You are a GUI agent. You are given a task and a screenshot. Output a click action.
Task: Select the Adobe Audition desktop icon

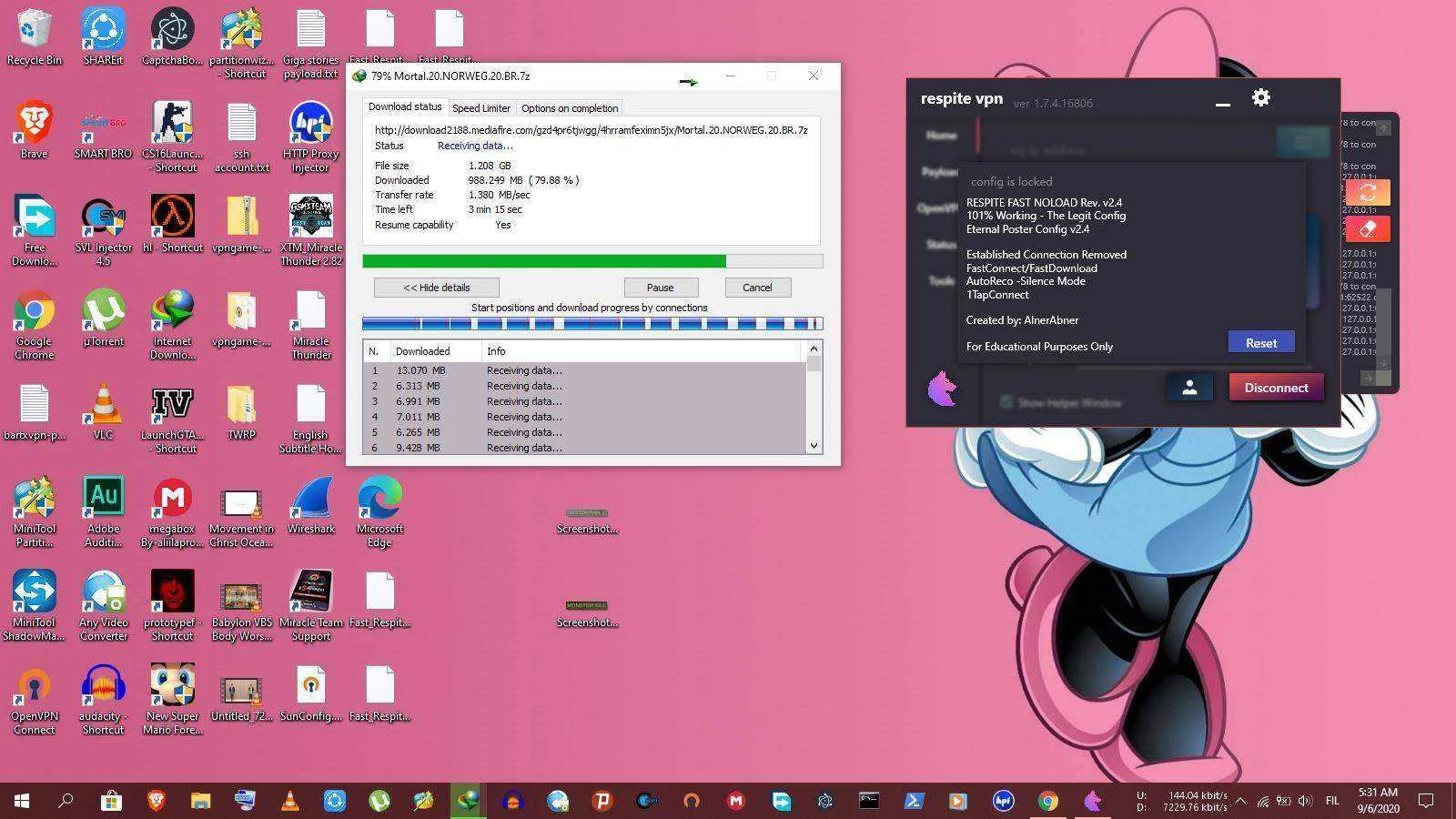pyautogui.click(x=103, y=511)
